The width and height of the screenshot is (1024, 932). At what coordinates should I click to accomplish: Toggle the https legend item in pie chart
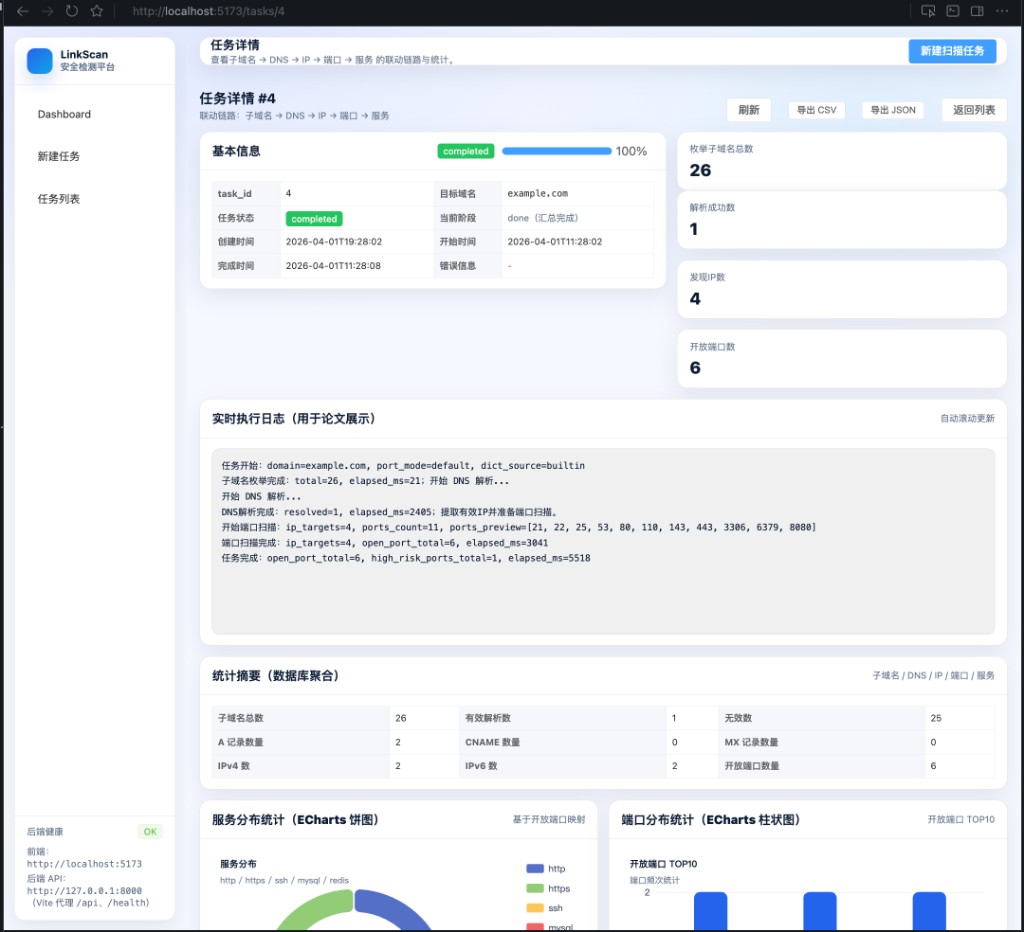(548, 888)
